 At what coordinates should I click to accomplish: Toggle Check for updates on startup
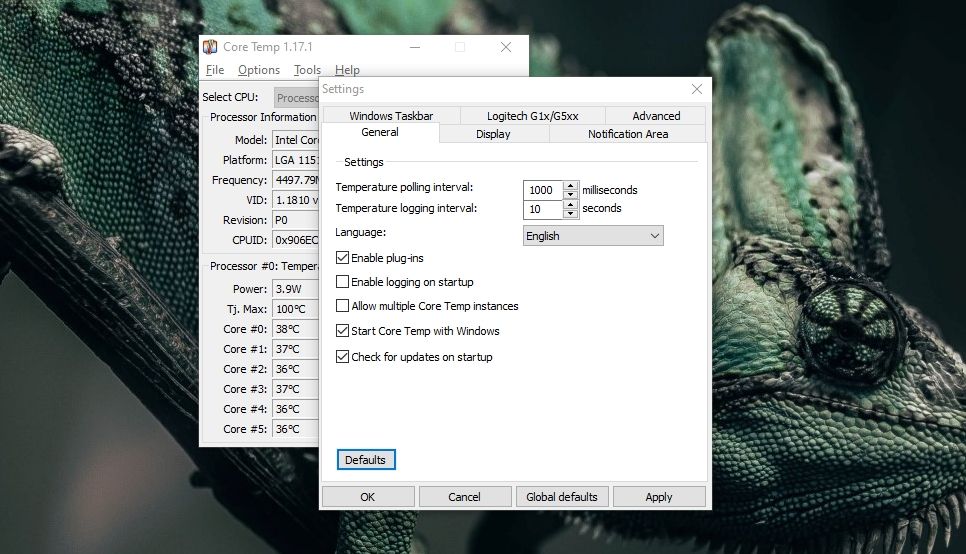tap(343, 357)
